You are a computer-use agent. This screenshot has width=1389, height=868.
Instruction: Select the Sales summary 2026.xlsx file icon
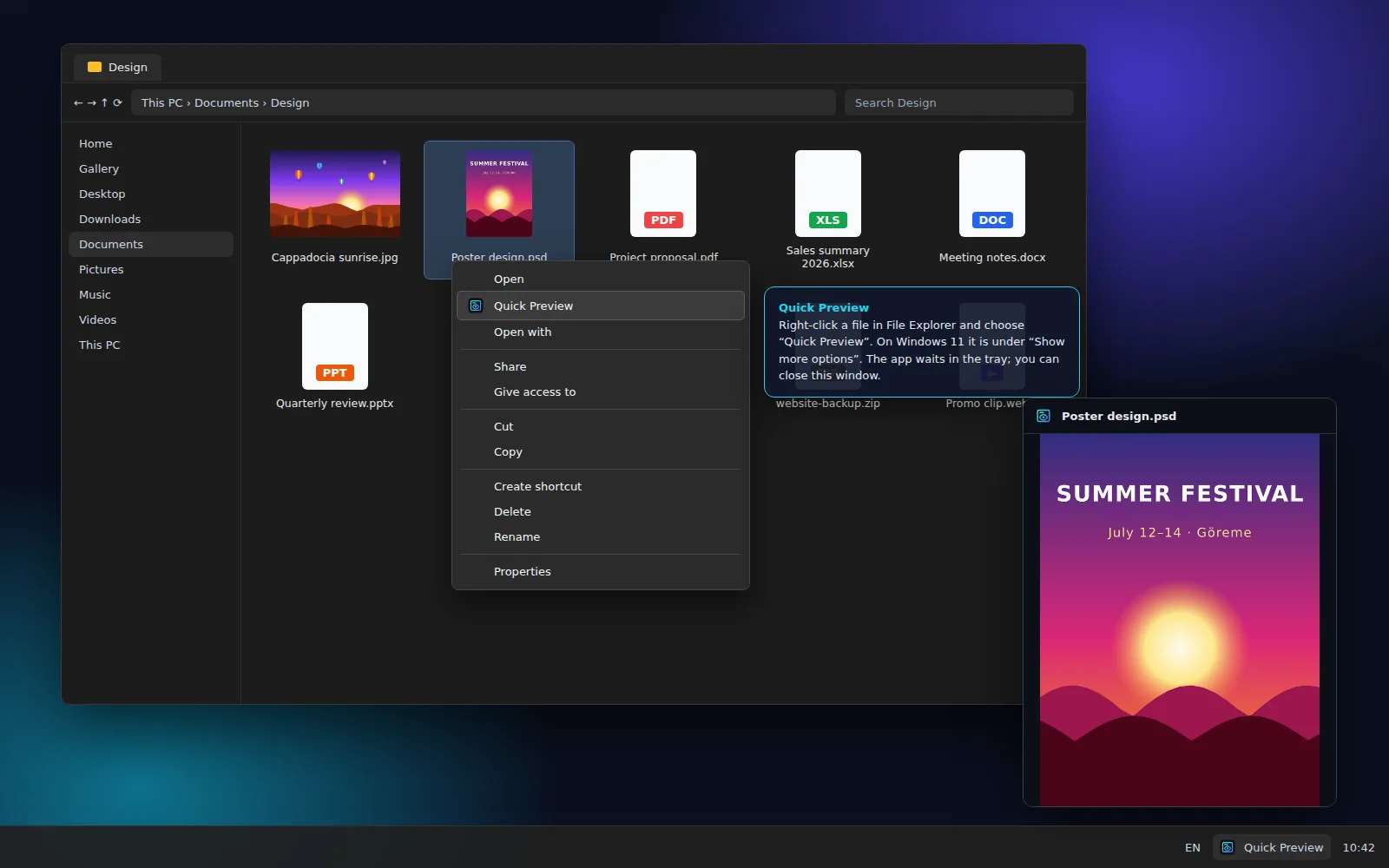coord(828,194)
